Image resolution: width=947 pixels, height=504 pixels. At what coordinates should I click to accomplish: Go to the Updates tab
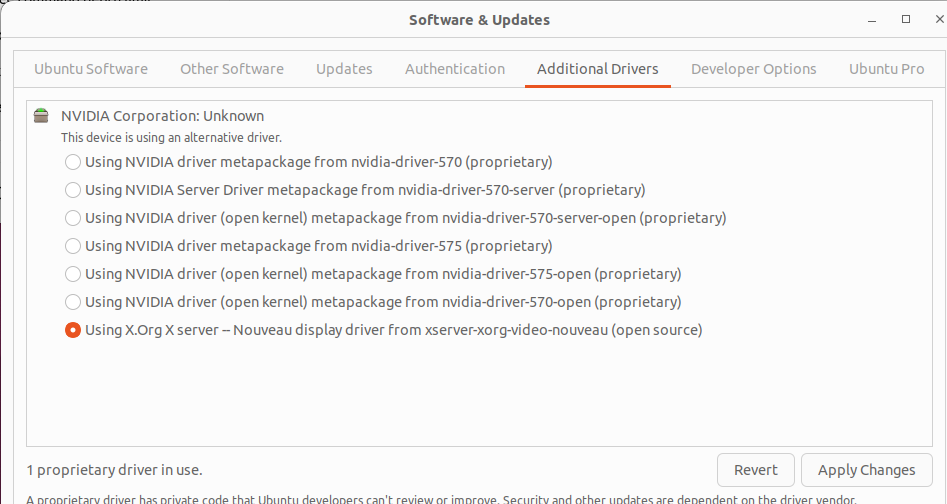(344, 69)
